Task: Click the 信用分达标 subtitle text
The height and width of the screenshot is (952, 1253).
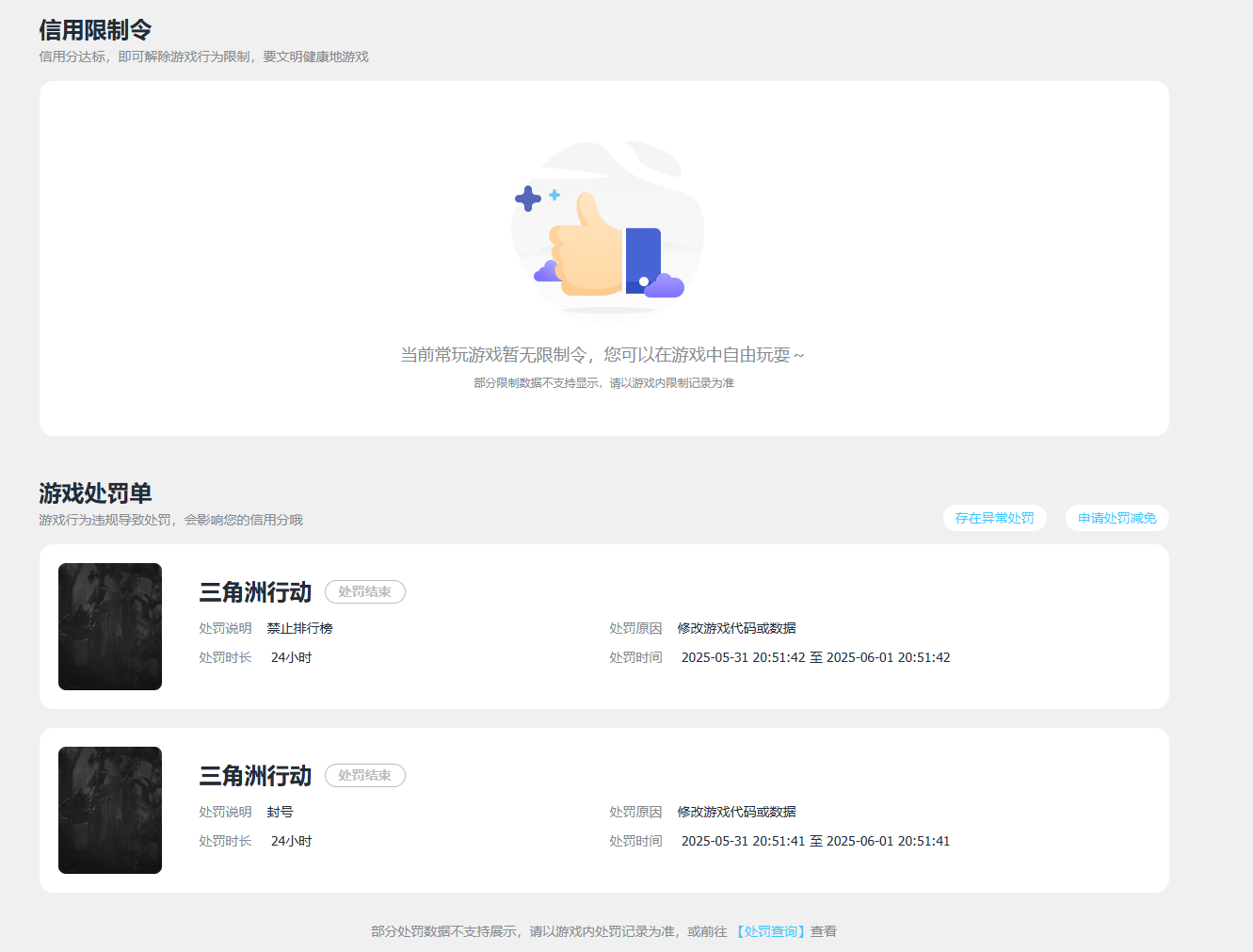Action: point(203,56)
